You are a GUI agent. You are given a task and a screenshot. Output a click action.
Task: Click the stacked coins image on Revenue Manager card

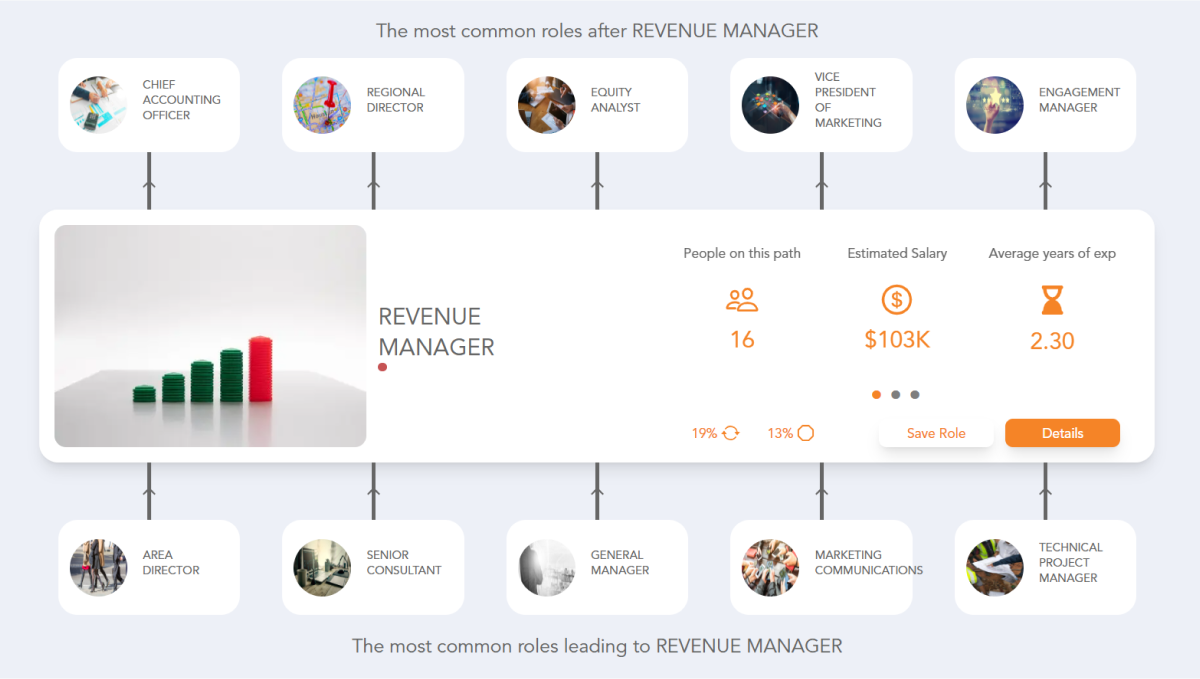click(210, 335)
